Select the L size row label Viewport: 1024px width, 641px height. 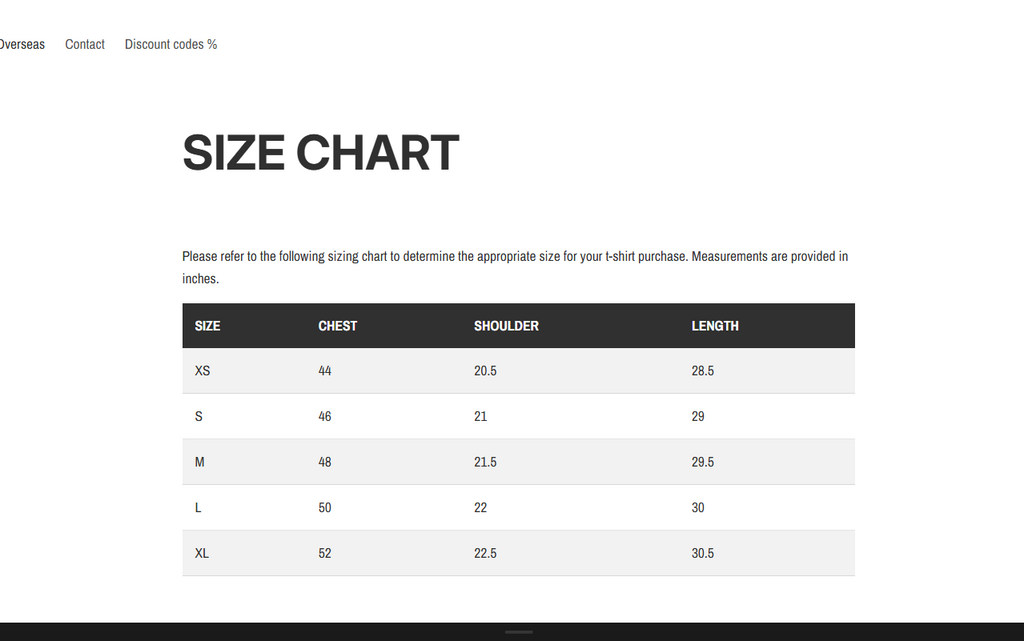[x=198, y=508]
